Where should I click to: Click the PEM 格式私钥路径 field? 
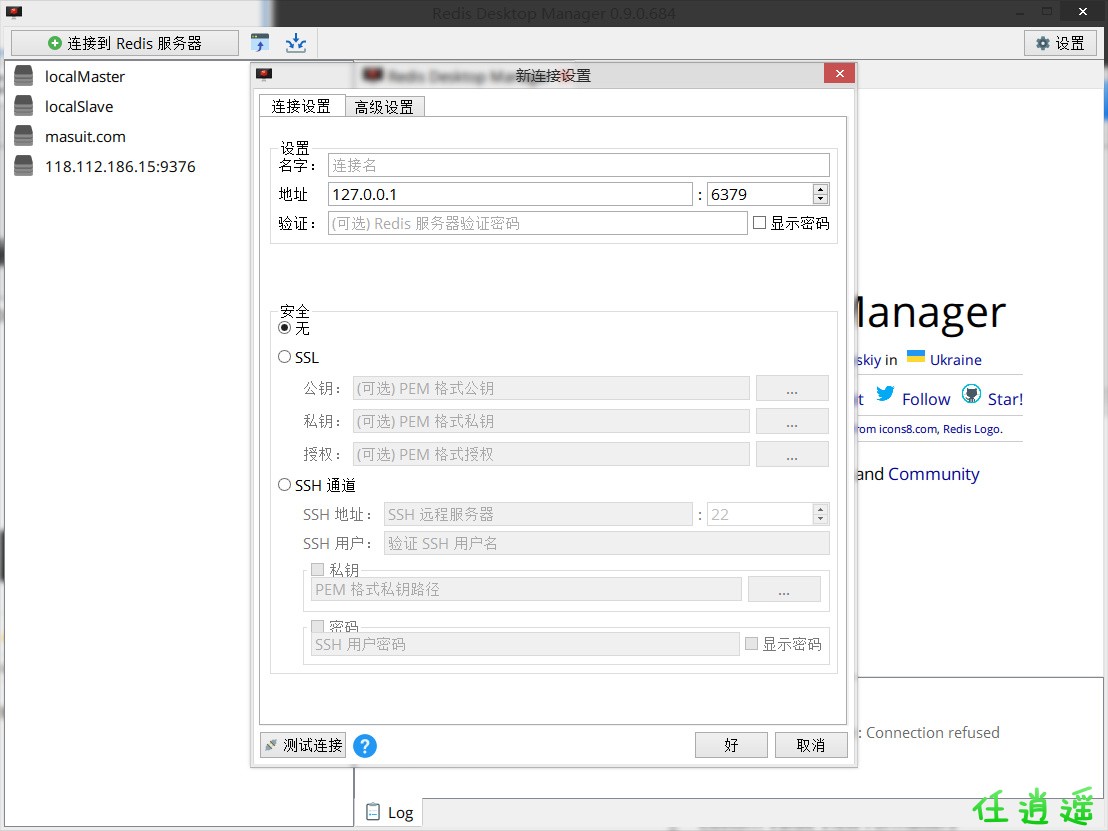[526, 589]
